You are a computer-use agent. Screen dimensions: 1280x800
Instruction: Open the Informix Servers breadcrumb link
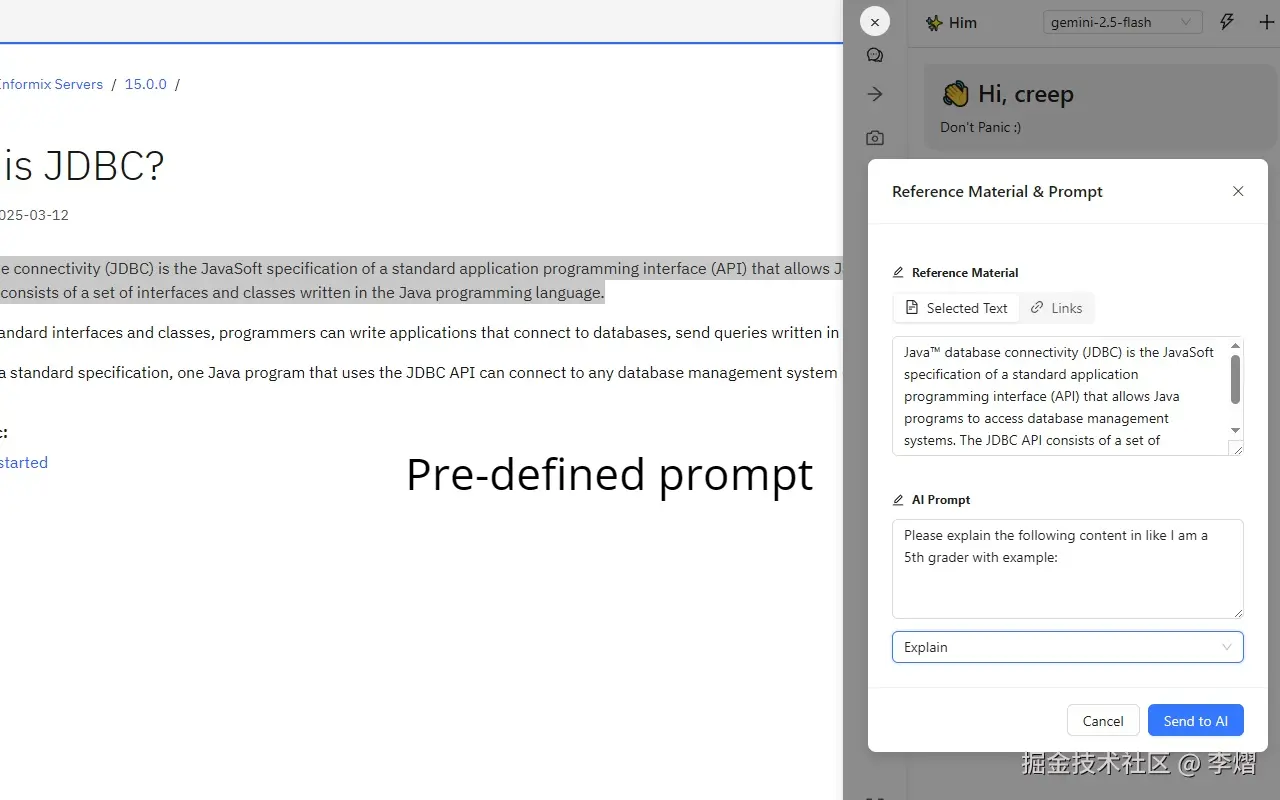(x=51, y=84)
